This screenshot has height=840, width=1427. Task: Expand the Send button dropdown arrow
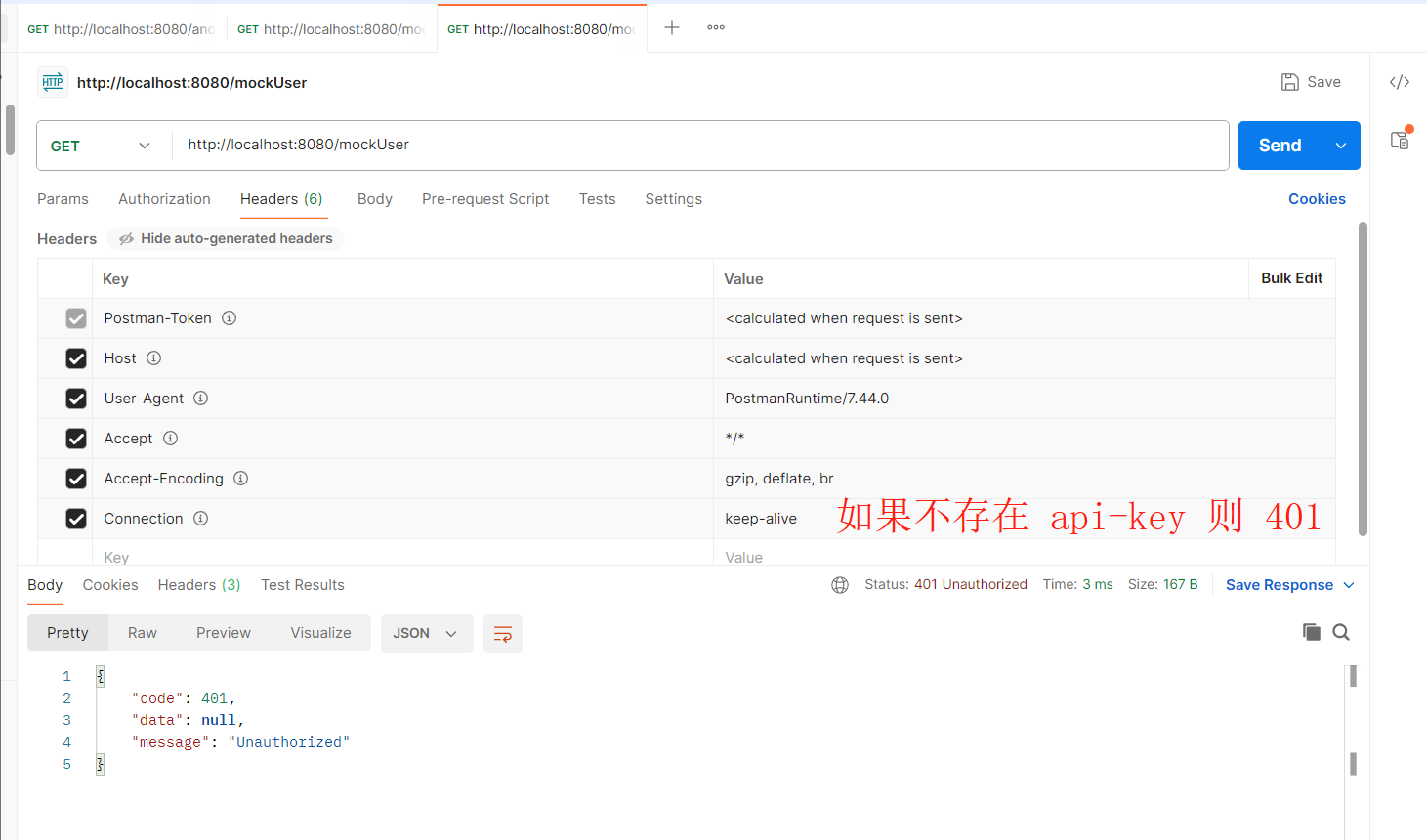point(1341,146)
